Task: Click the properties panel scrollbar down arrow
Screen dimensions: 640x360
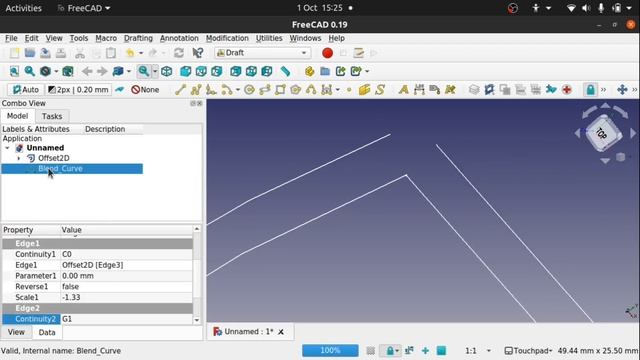Action: 197,320
